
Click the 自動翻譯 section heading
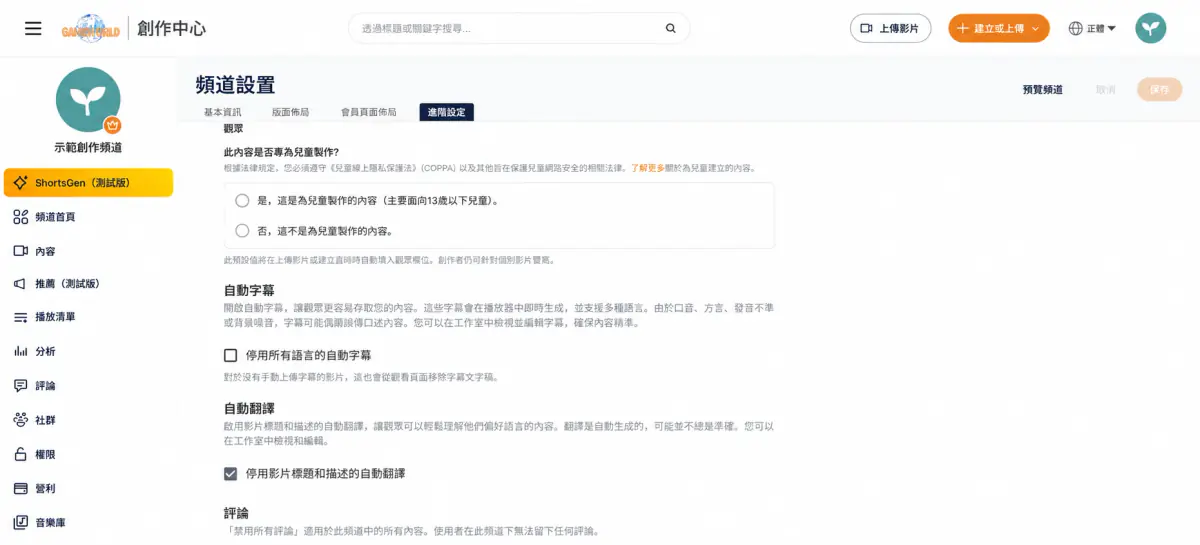click(x=249, y=408)
